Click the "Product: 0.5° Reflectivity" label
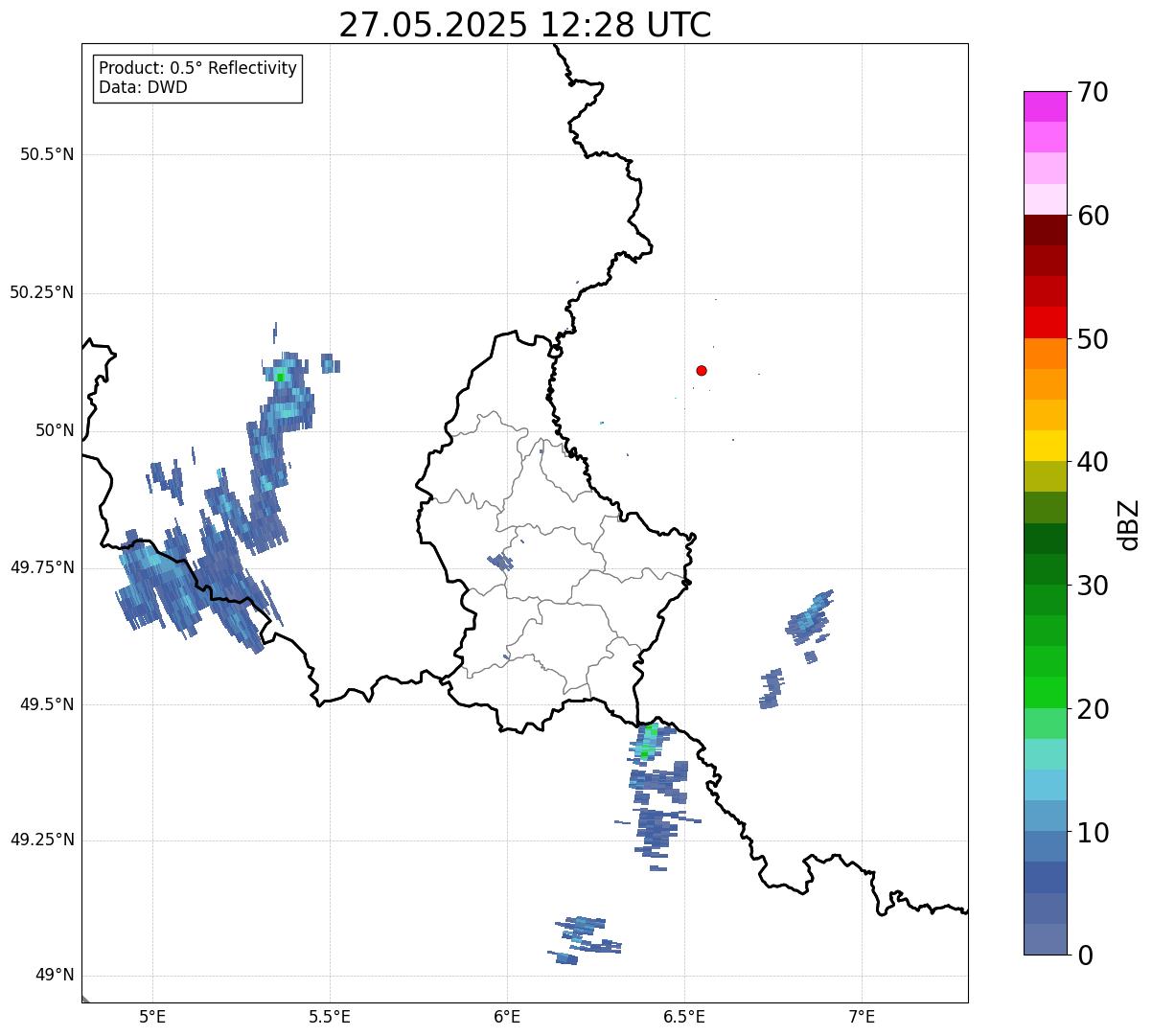This screenshot has height=1036, width=1152. click(197, 69)
